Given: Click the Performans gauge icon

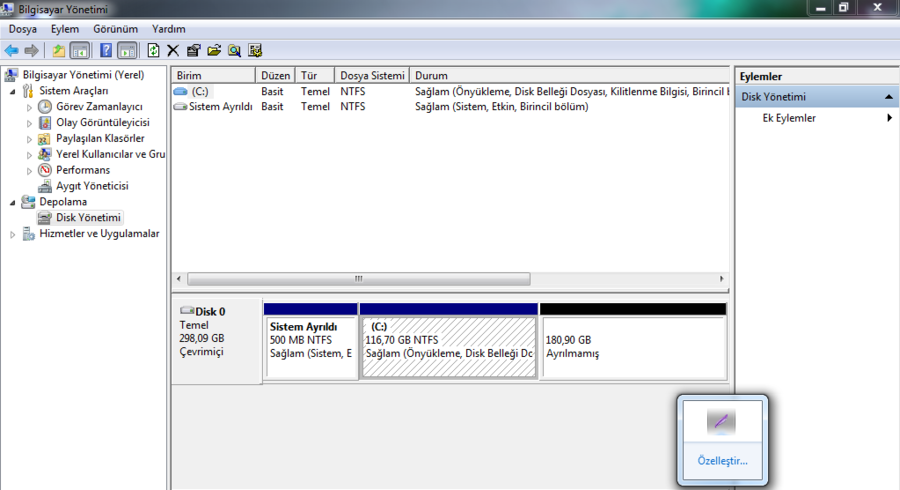Looking at the screenshot, I should point(45,170).
